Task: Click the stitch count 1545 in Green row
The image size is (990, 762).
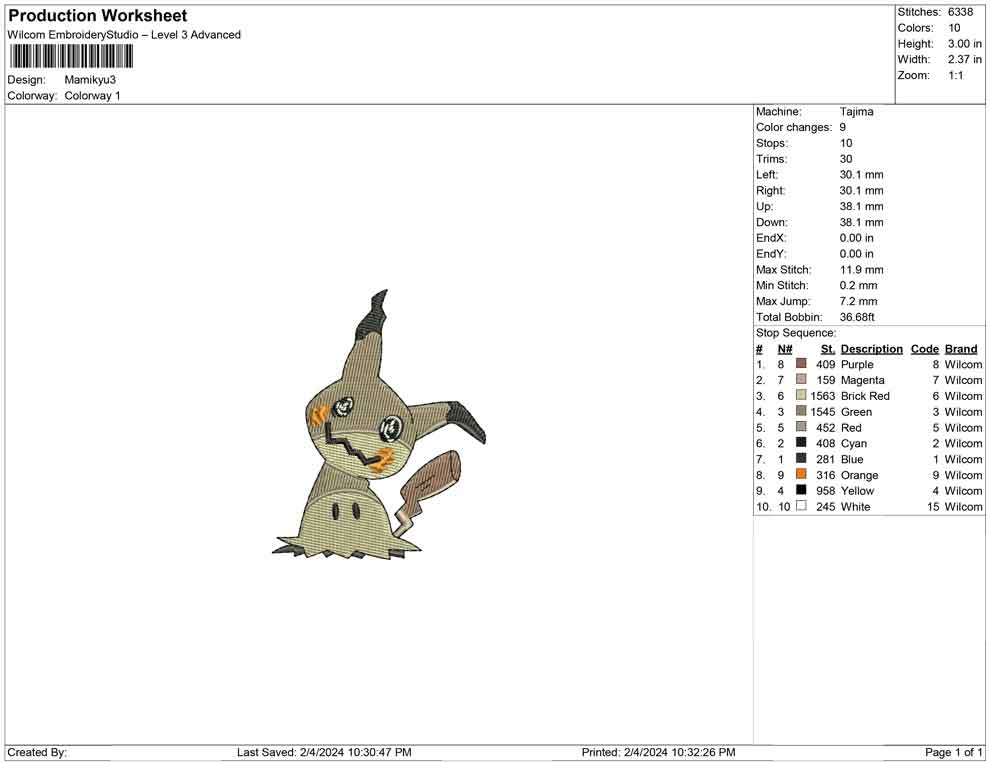Action: 823,412
